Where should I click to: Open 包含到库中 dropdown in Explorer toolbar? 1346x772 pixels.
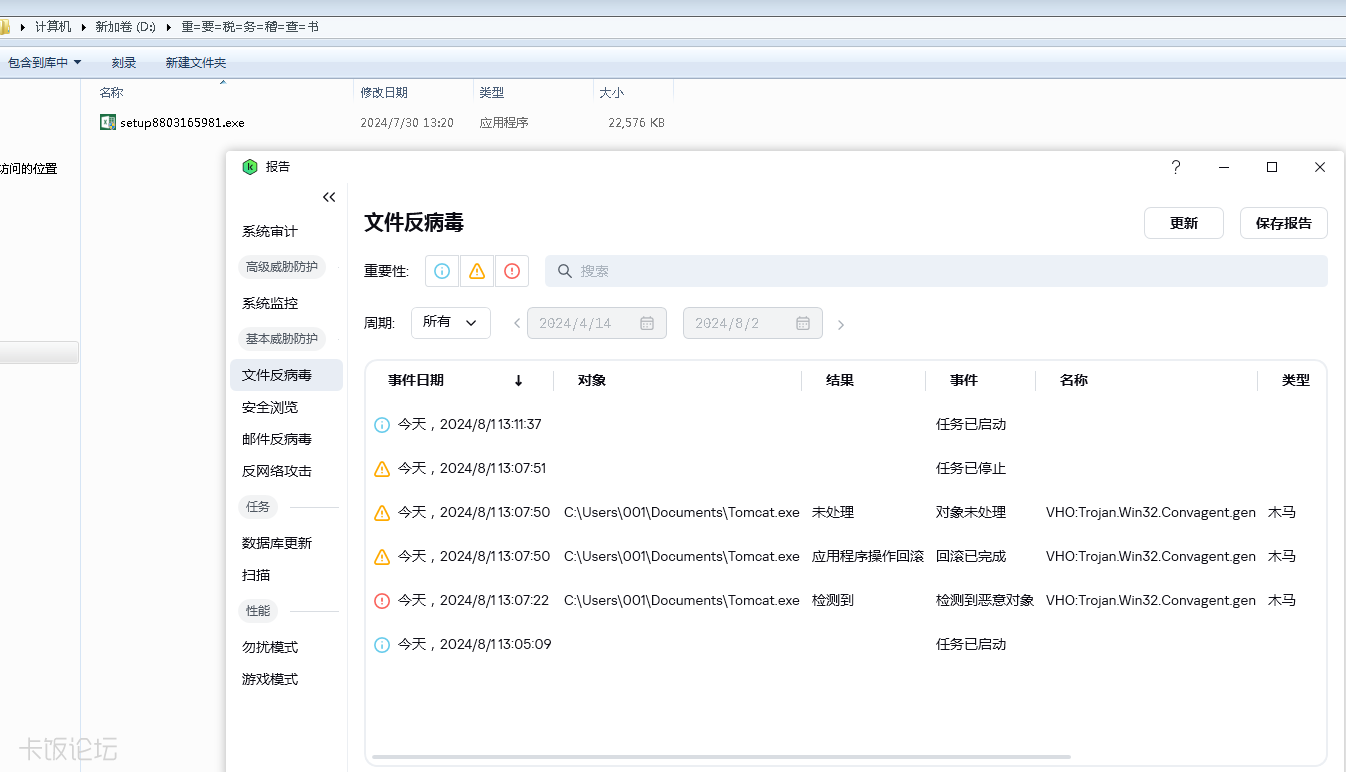click(x=44, y=62)
